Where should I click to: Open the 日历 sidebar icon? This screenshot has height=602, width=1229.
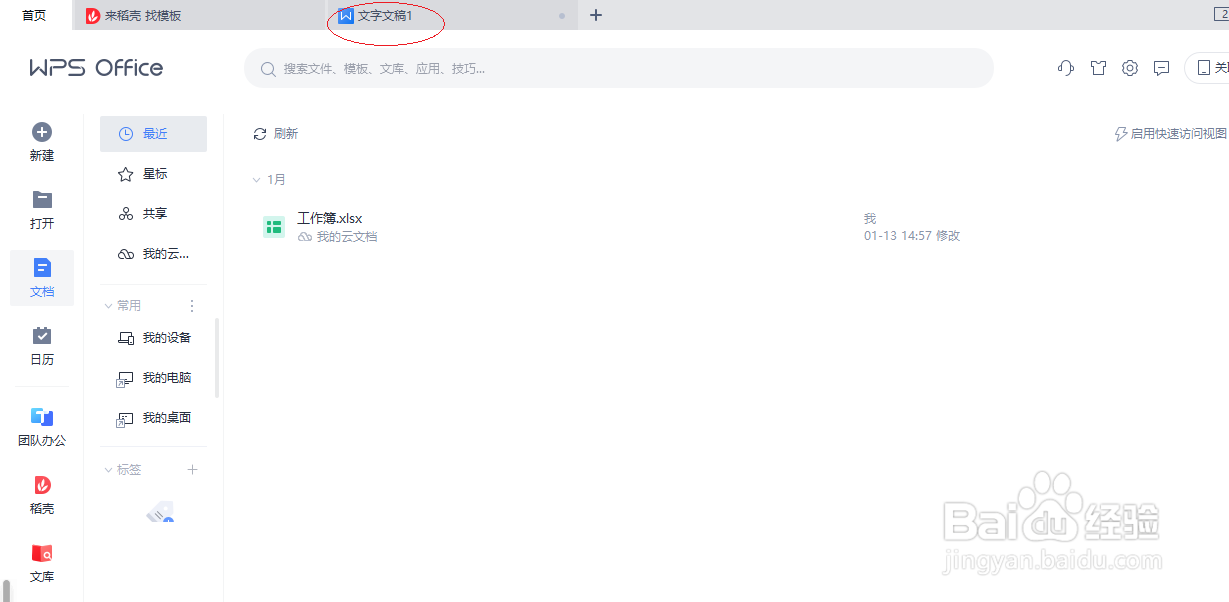(42, 345)
